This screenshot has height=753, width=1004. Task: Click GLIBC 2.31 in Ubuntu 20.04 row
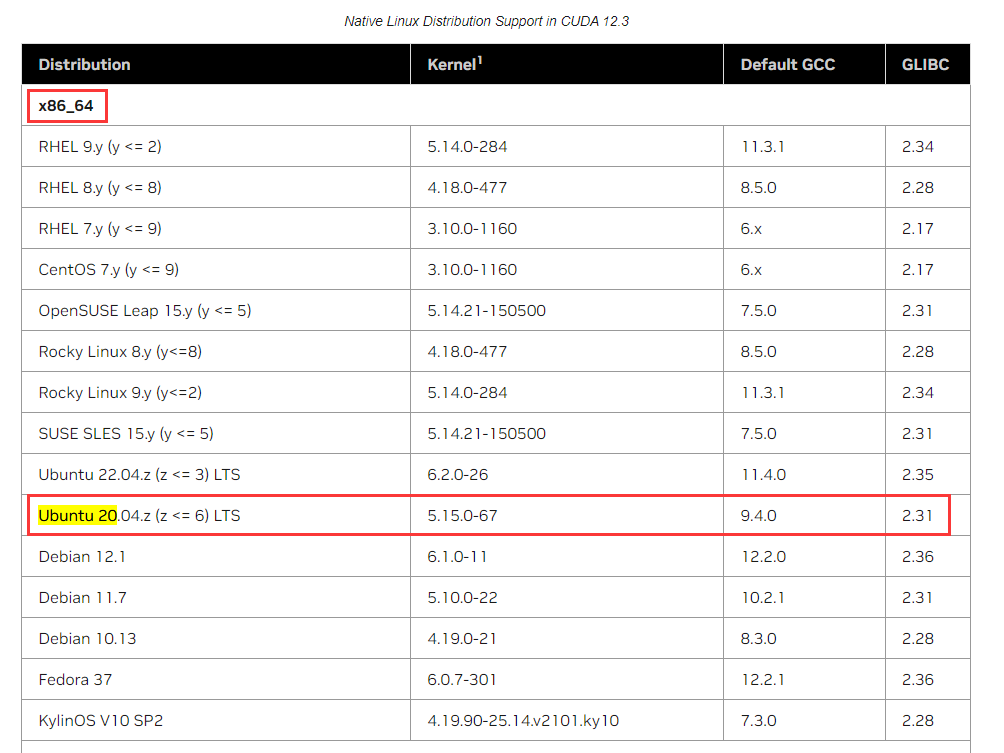point(918,515)
